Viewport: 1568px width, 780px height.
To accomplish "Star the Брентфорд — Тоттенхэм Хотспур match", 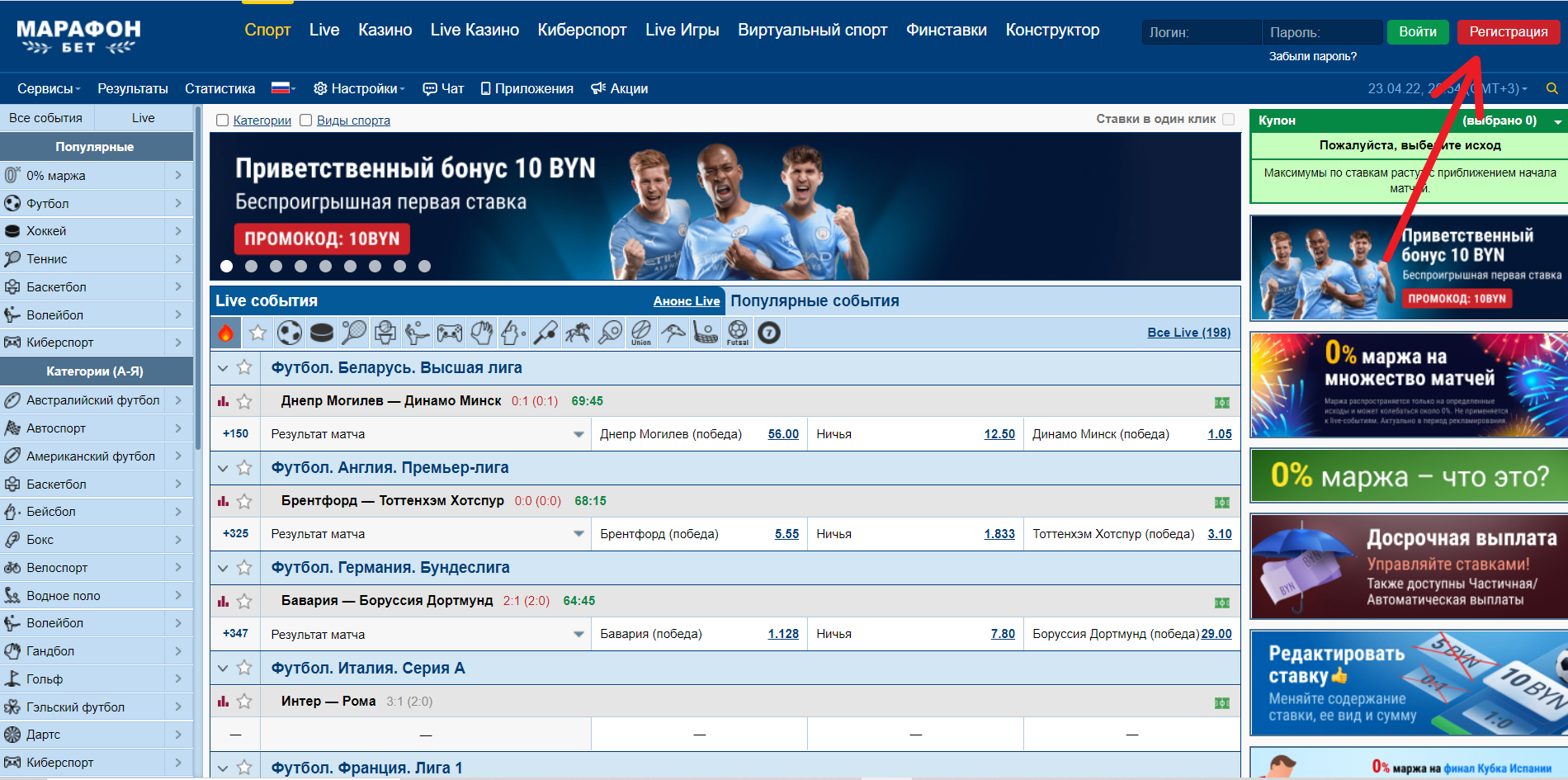I will click(x=244, y=501).
